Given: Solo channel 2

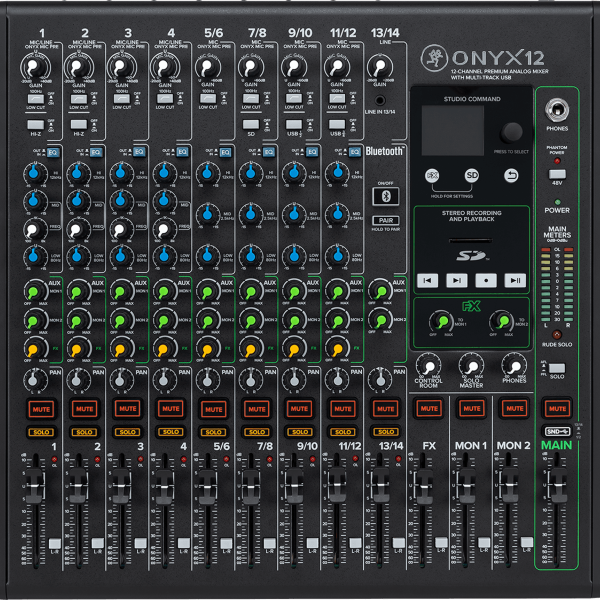Looking at the screenshot, I should pos(84,432).
